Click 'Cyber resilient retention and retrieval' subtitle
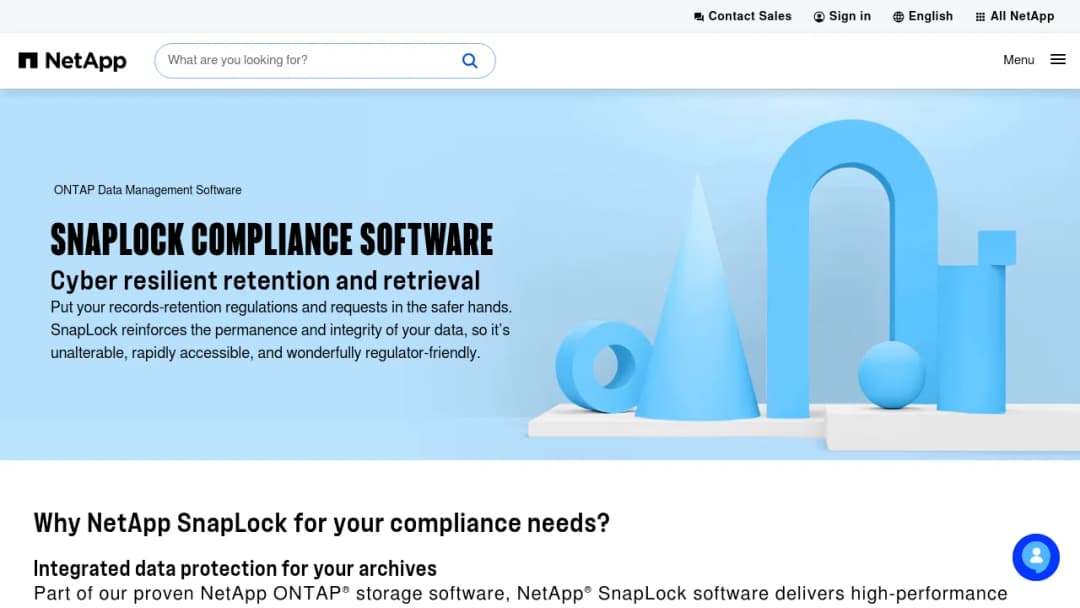This screenshot has width=1080, height=608. pyautogui.click(x=265, y=280)
